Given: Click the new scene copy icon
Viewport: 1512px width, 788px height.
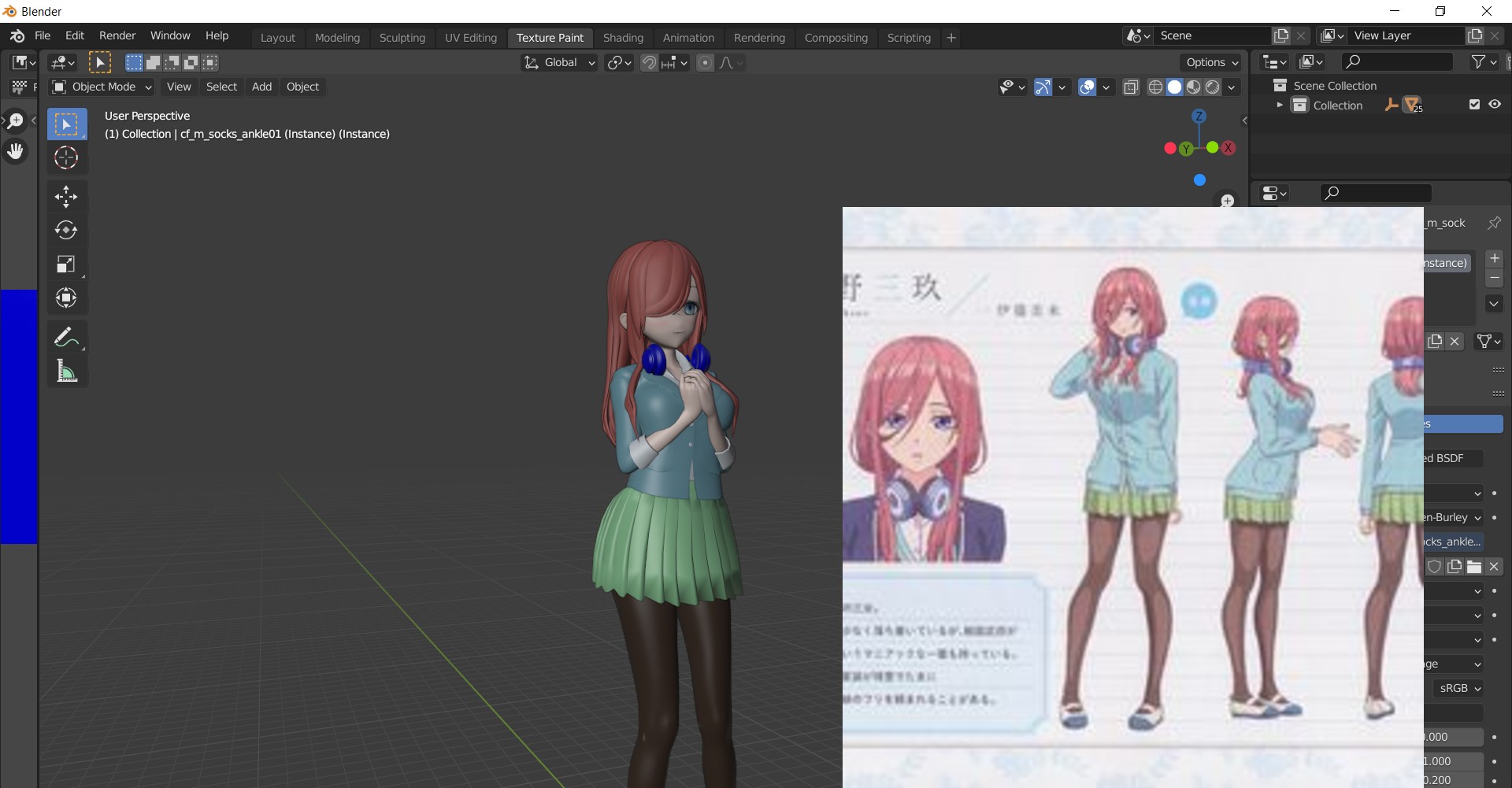Looking at the screenshot, I should click(1281, 36).
